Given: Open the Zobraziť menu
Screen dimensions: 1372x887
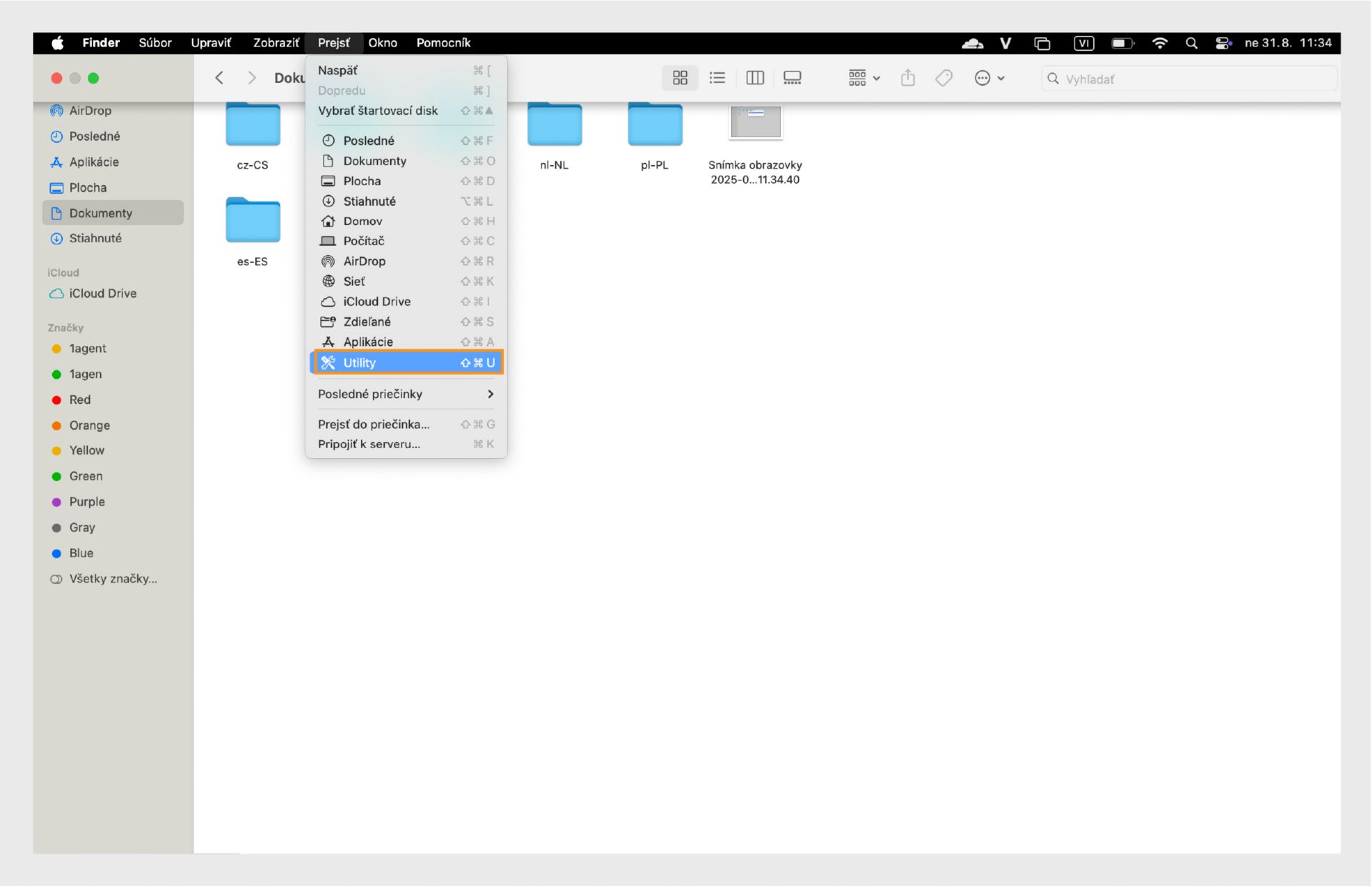Looking at the screenshot, I should pos(275,43).
